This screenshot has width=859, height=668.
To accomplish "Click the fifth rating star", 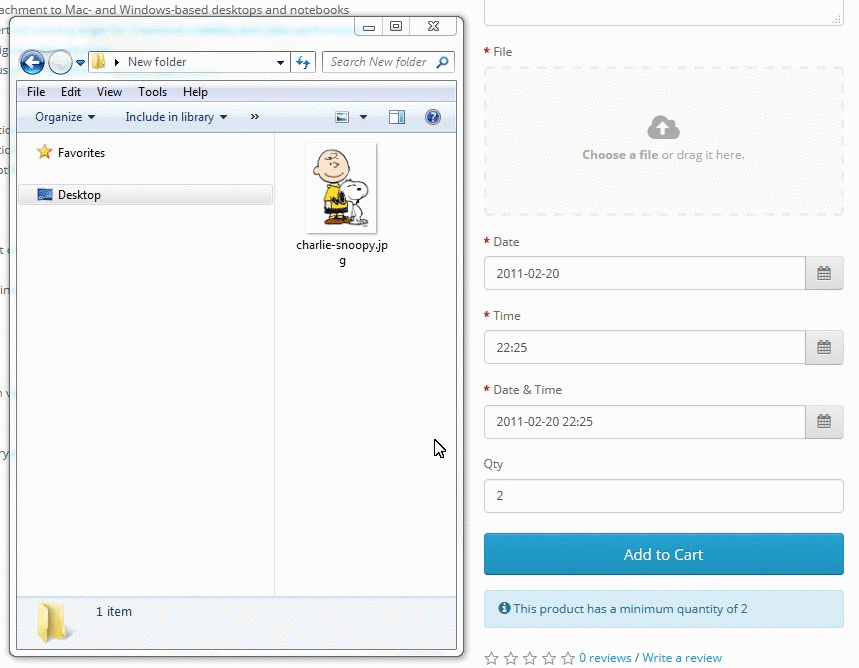I will [568, 658].
